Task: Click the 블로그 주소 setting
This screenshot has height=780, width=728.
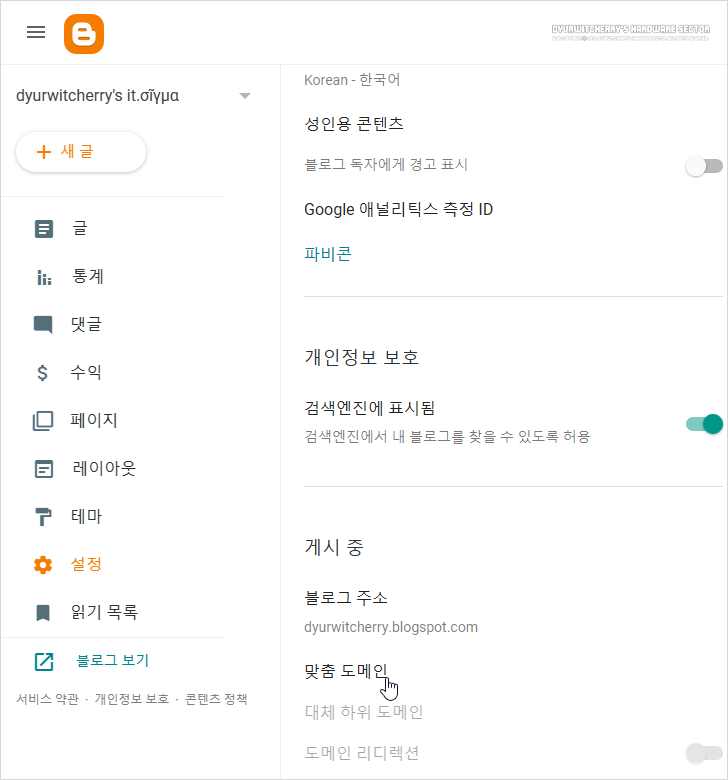Action: pos(346,597)
